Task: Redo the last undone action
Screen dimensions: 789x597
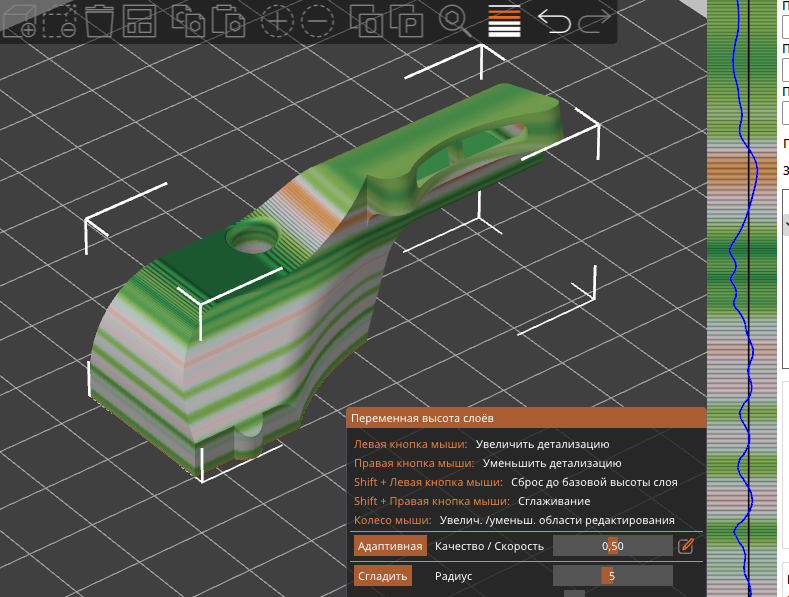Action: coord(594,21)
